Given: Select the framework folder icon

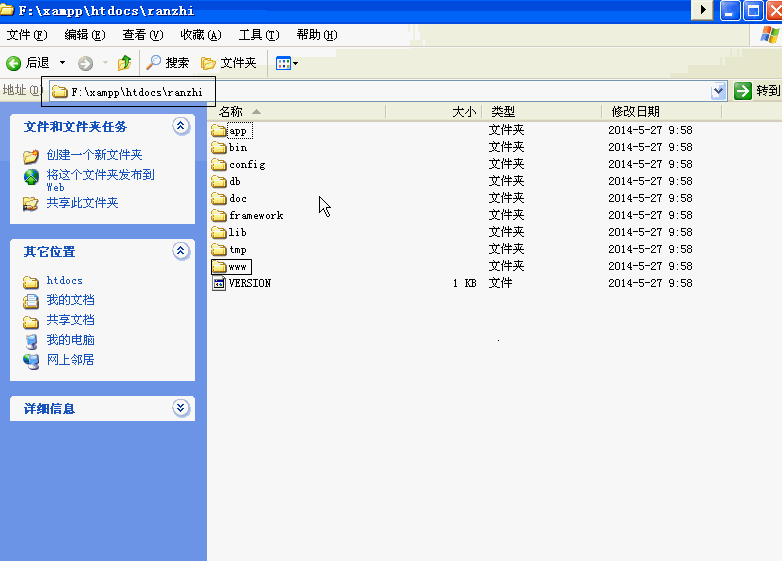Looking at the screenshot, I should pyautogui.click(x=218, y=215).
